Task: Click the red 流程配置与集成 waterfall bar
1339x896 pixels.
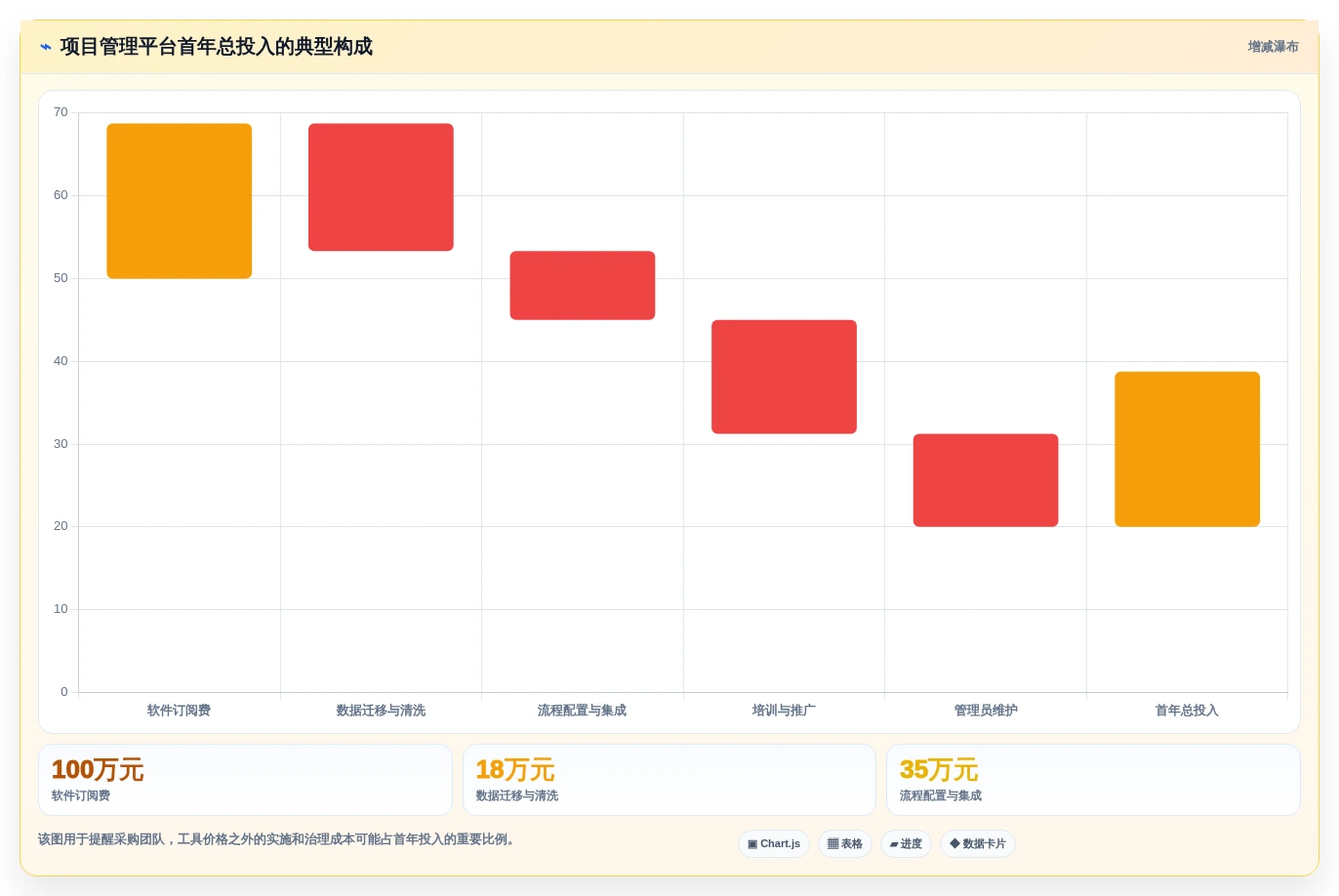Action: pyautogui.click(x=583, y=285)
